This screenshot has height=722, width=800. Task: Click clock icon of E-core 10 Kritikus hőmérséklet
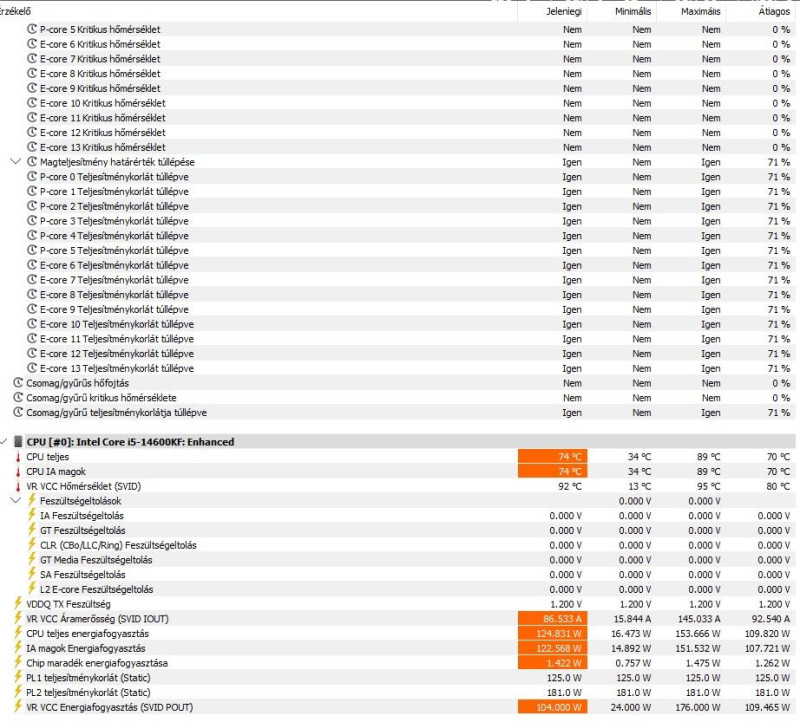coord(32,103)
